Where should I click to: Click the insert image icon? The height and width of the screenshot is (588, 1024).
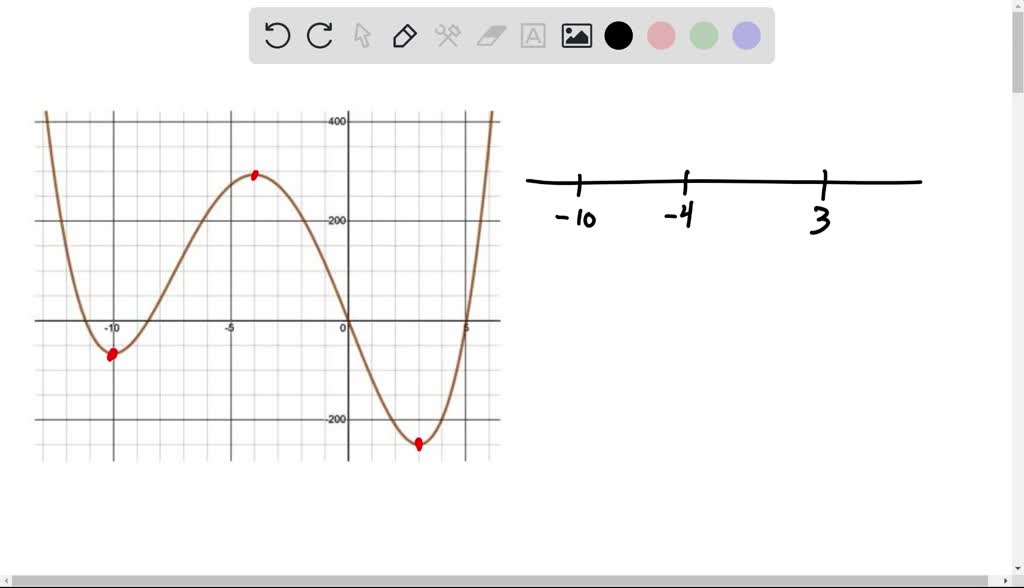(577, 35)
